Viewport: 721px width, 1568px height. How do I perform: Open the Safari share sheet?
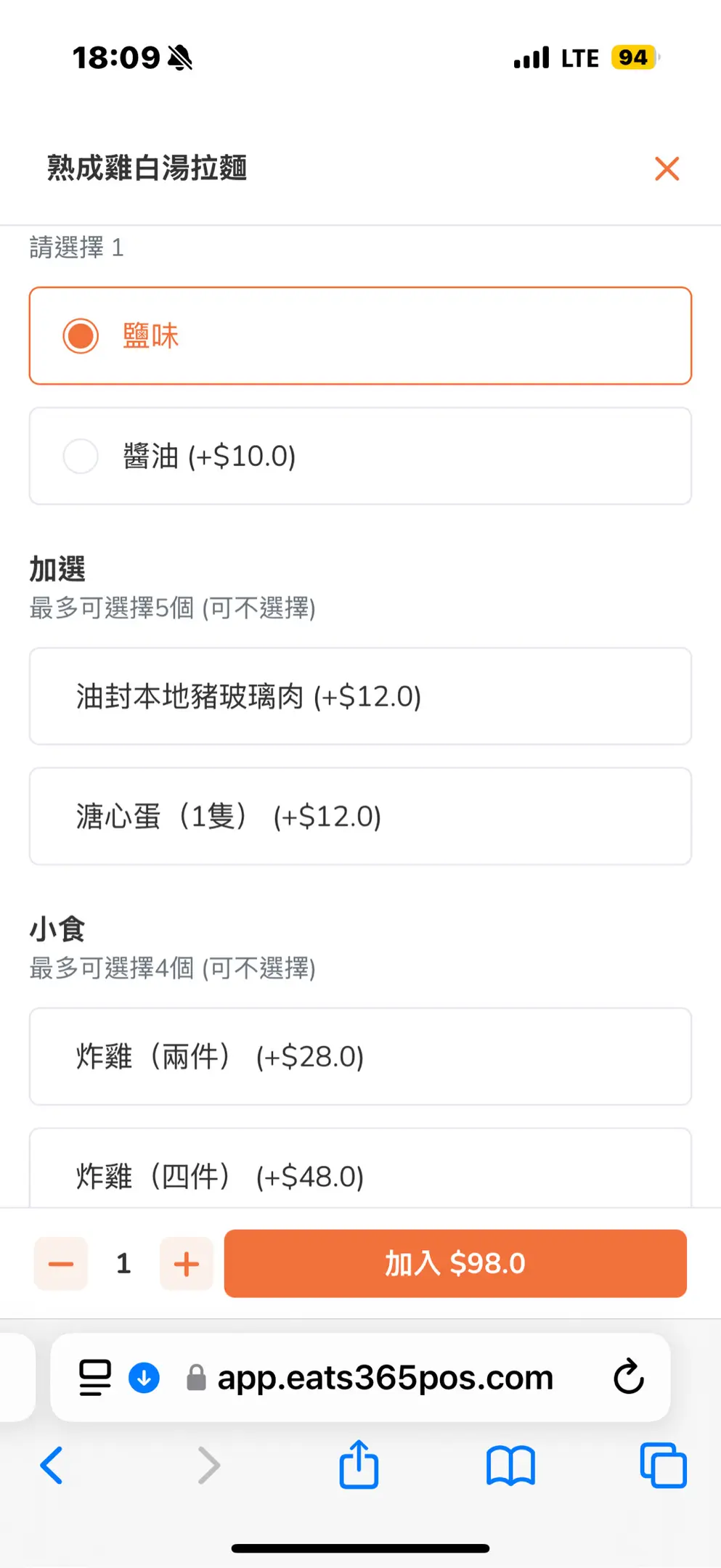pos(359,1465)
